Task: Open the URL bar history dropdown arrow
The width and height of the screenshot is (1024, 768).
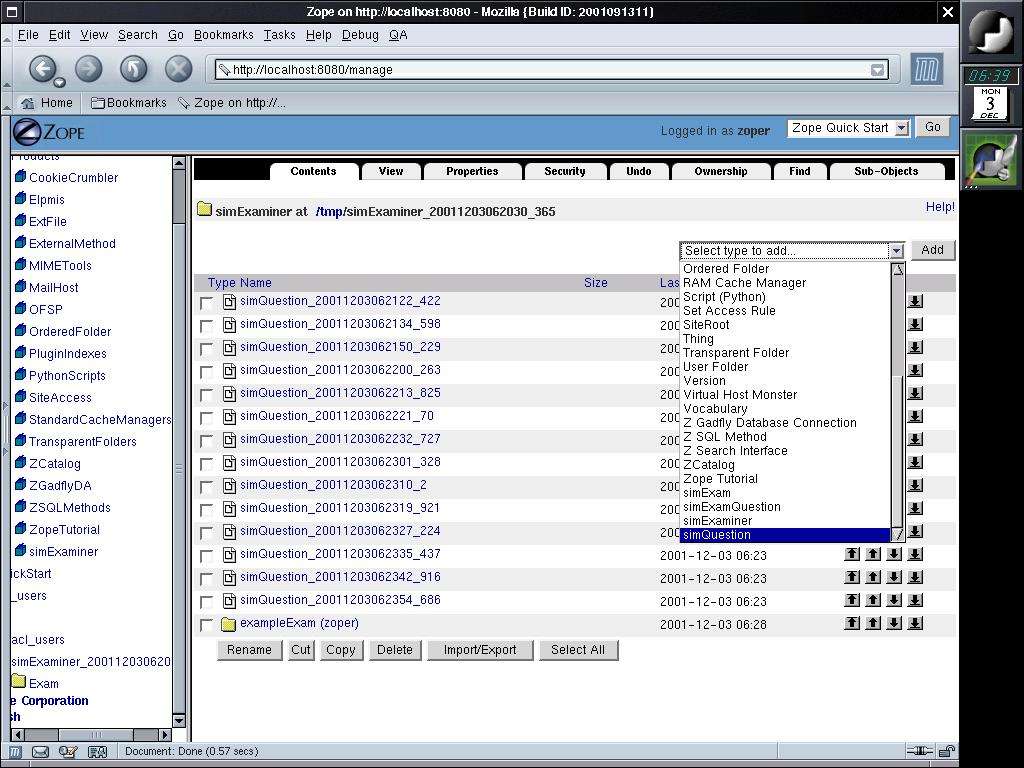Action: point(878,70)
